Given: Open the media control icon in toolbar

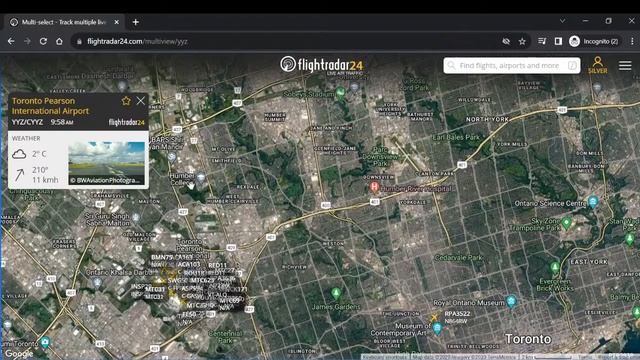Looking at the screenshot, I should point(542,41).
